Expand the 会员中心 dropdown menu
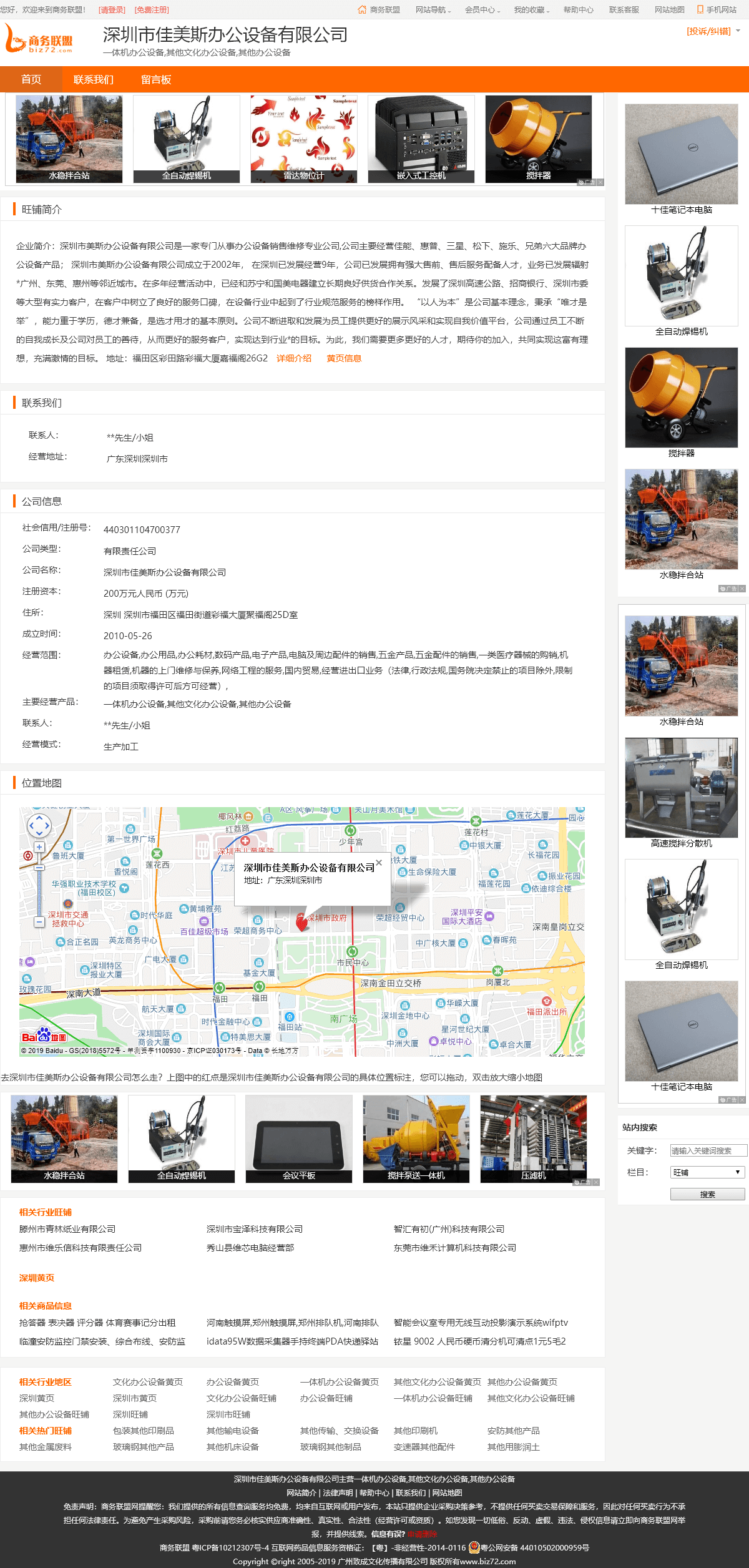Viewport: 749px width, 1568px height. [482, 10]
